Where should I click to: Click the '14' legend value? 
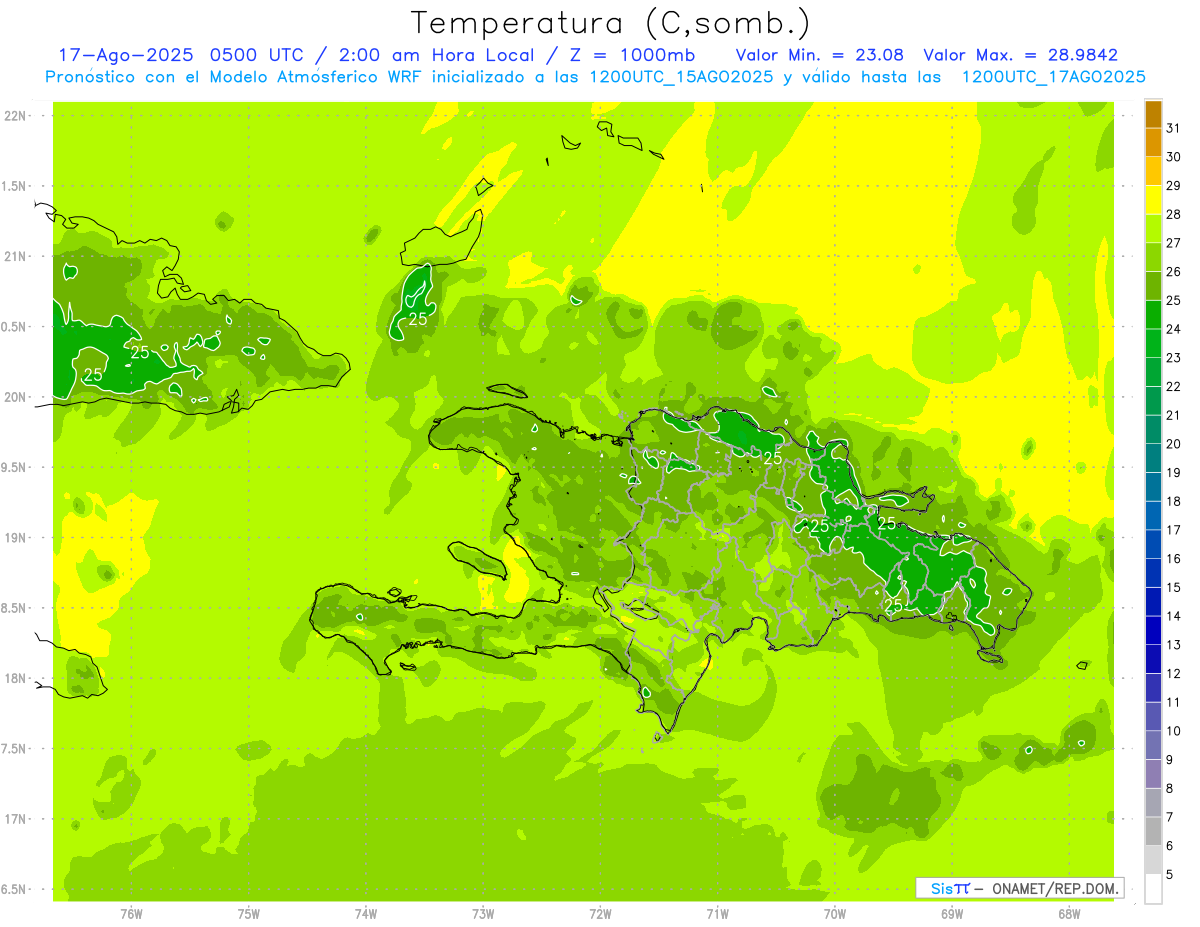coord(1174,616)
